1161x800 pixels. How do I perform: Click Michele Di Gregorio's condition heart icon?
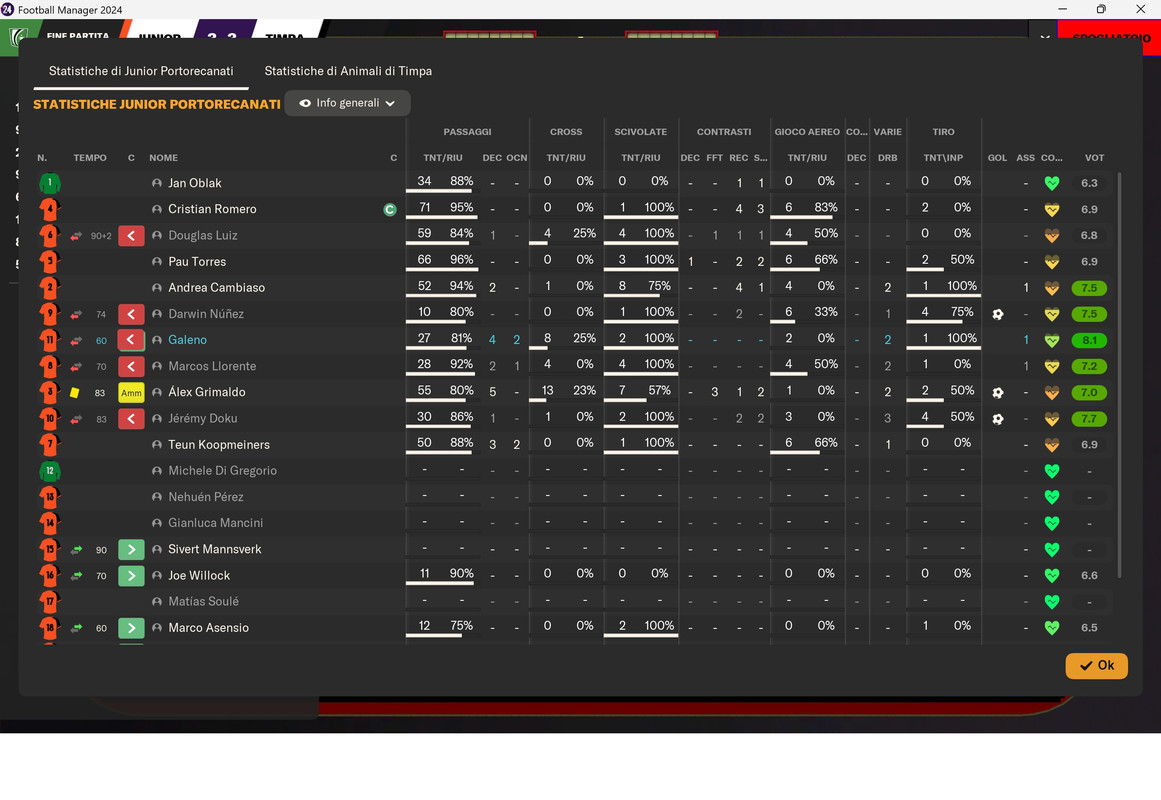1051,471
